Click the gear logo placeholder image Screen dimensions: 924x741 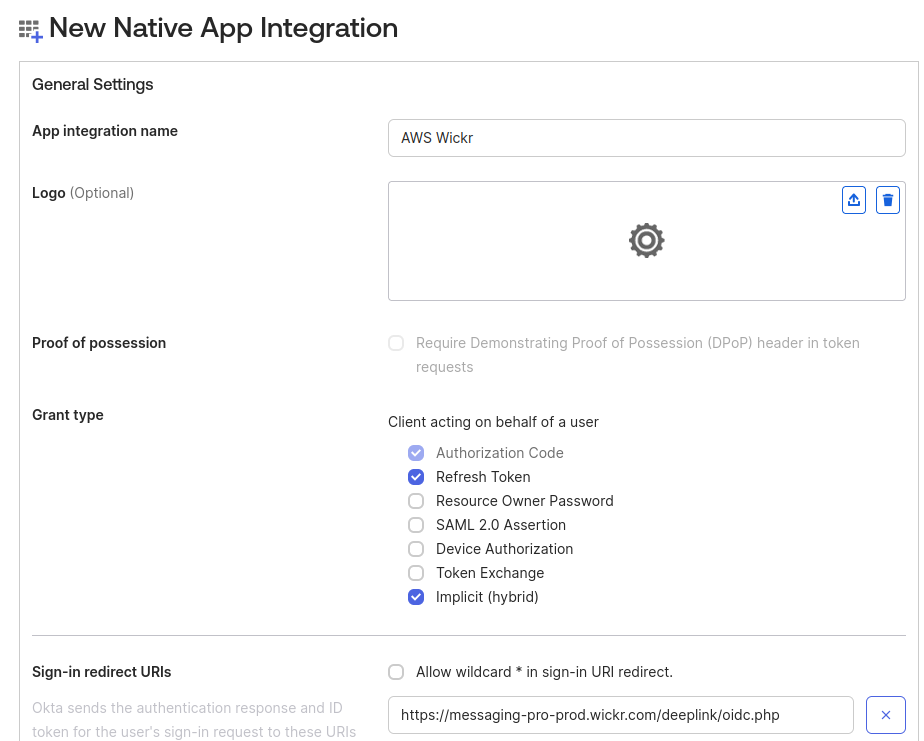point(646,241)
